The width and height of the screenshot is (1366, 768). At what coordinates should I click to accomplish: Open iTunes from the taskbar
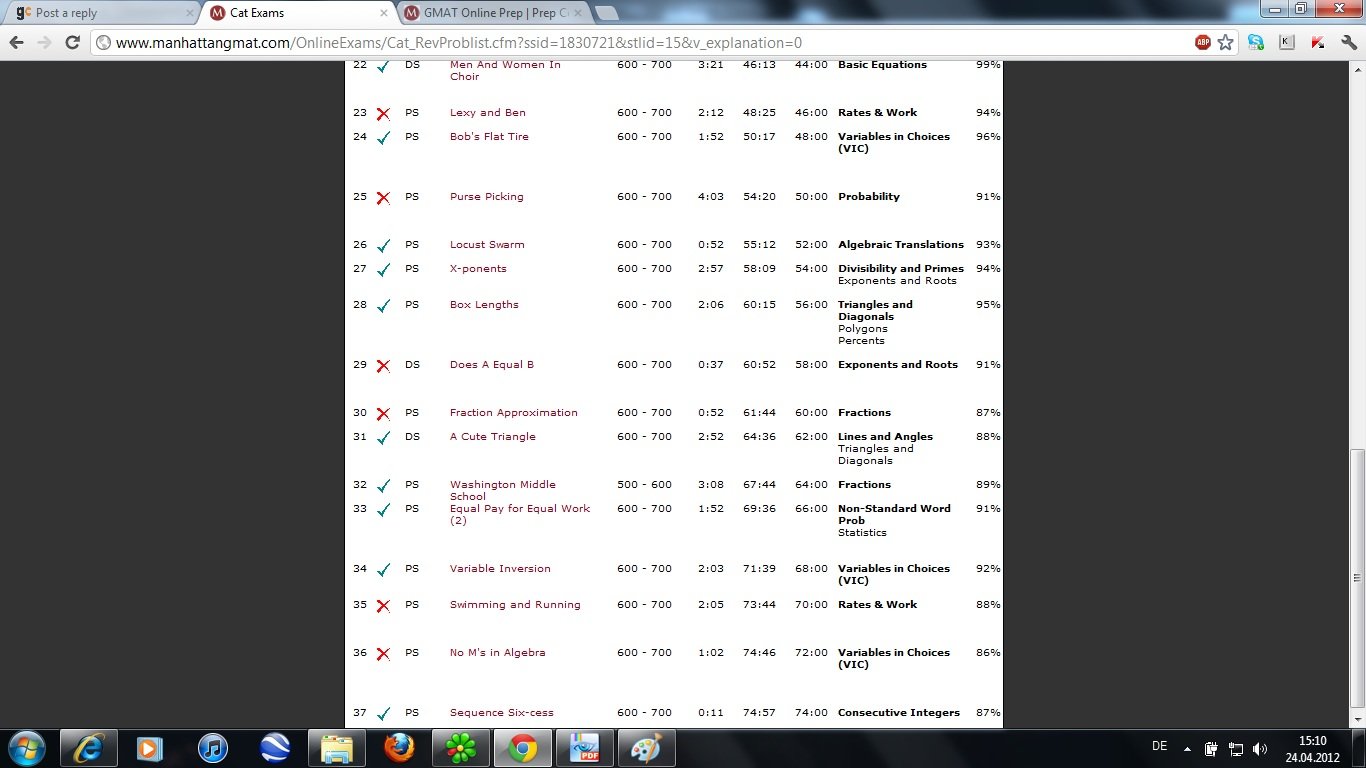(x=213, y=748)
